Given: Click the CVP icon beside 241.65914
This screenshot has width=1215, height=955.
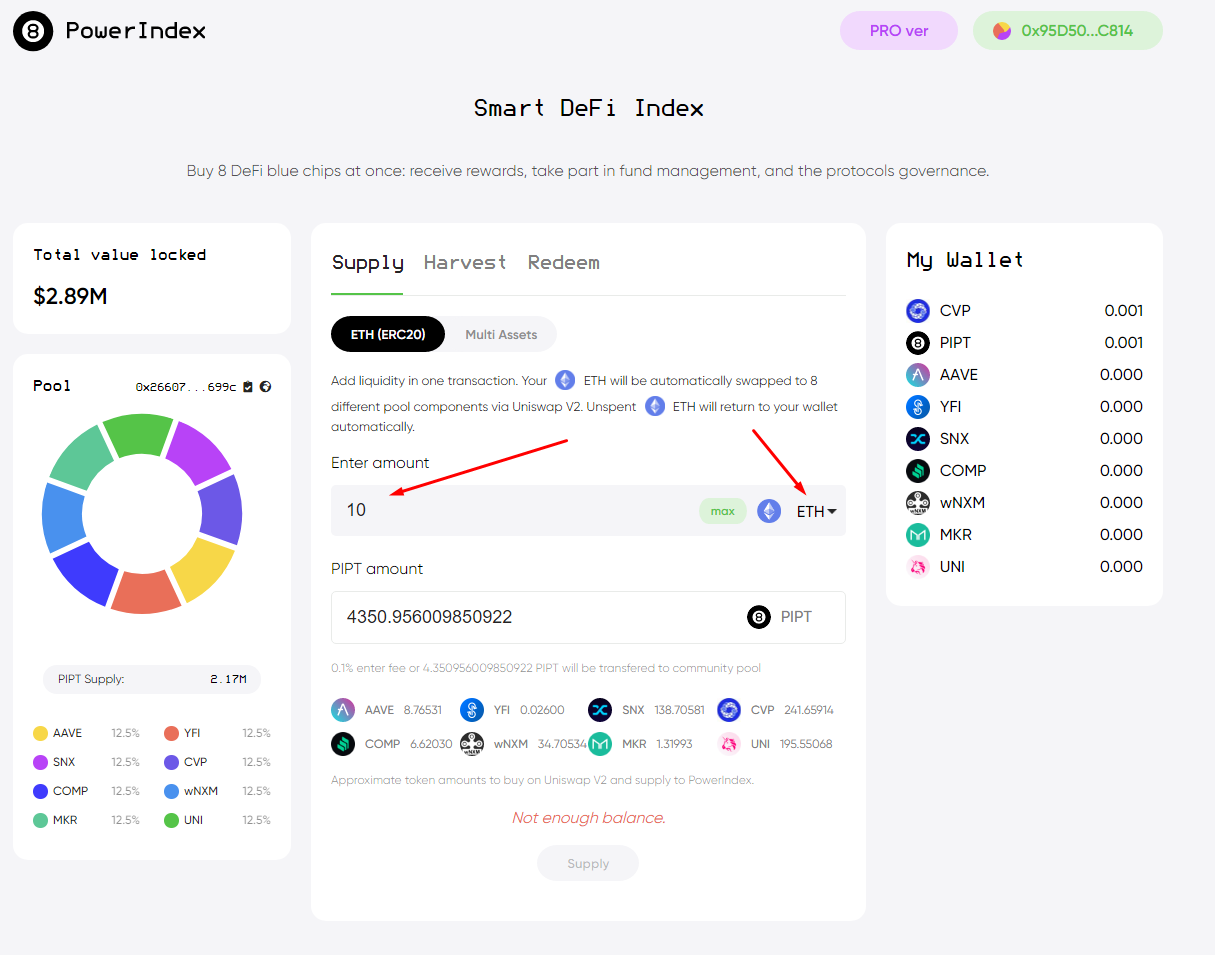Looking at the screenshot, I should [x=729, y=710].
